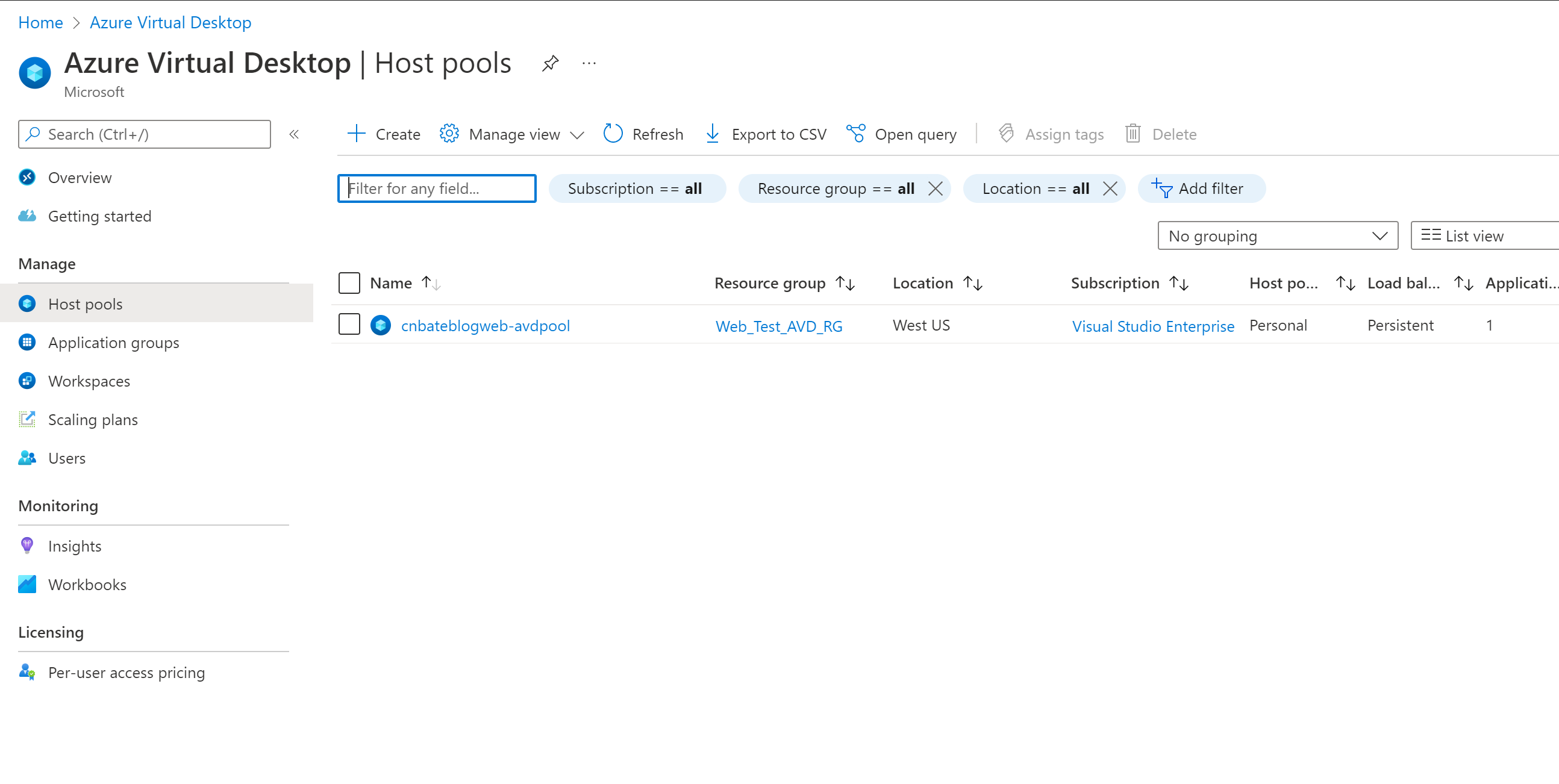Click the Scaling plans sidebar icon

(x=27, y=419)
